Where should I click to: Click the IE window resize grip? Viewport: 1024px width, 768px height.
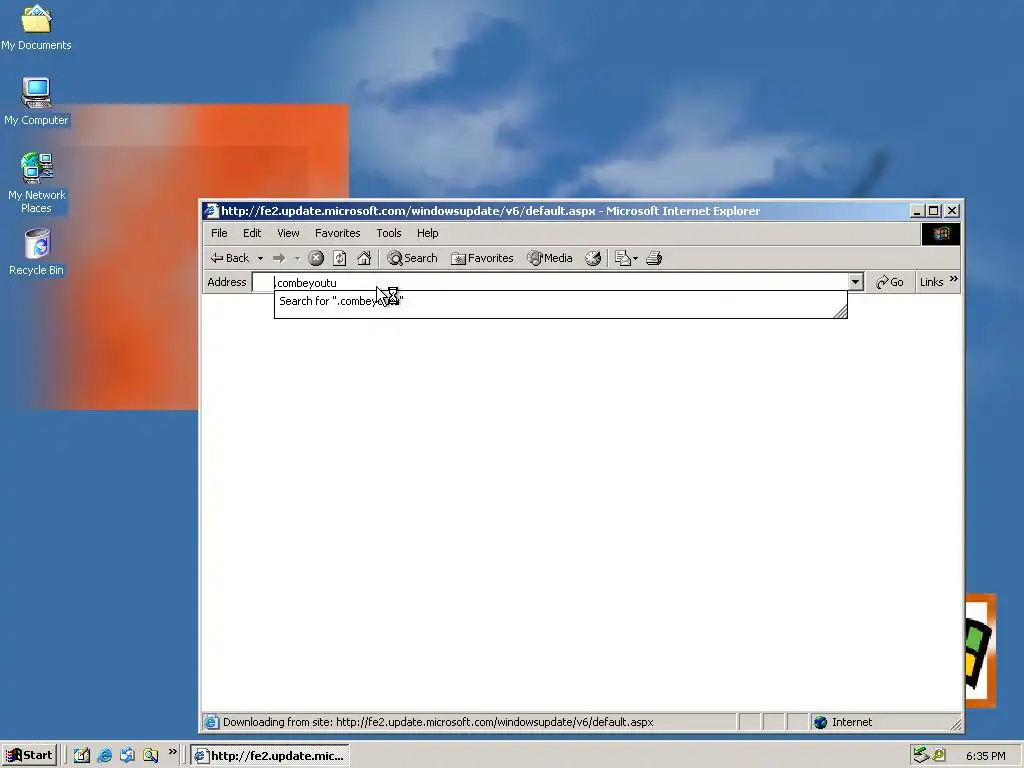[956, 724]
